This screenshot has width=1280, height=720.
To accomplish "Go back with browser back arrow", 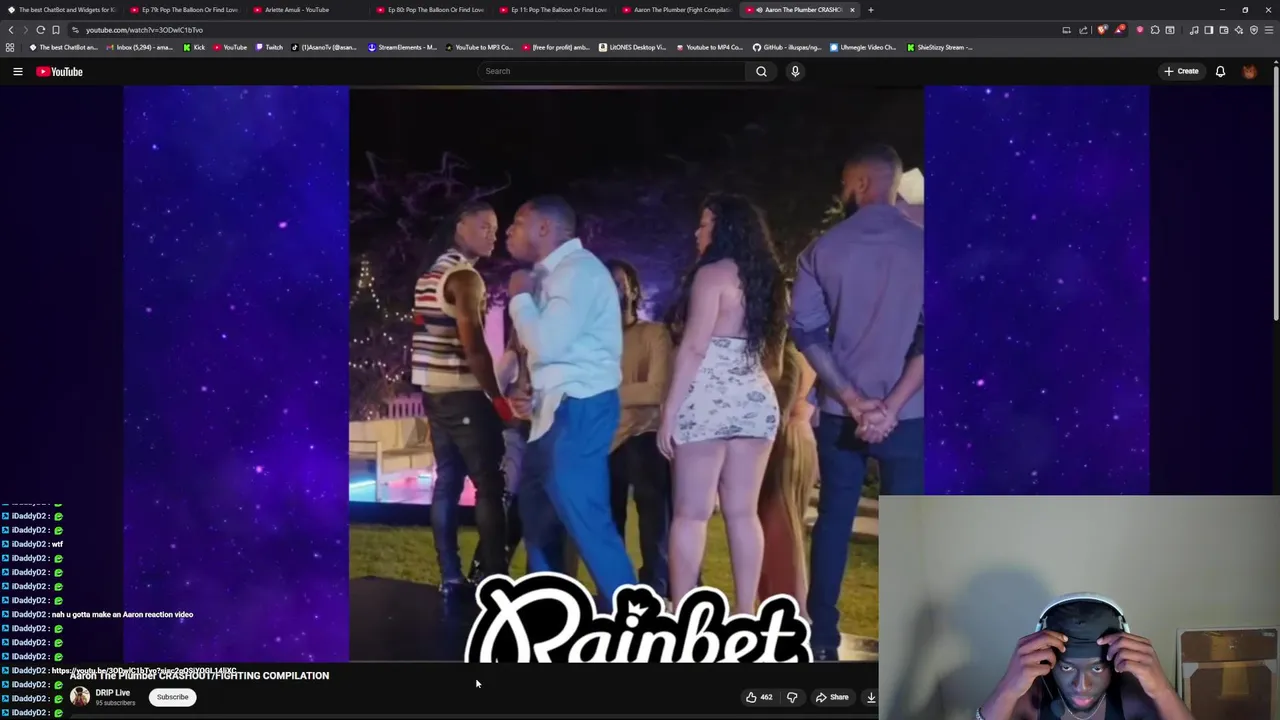I will tap(11, 30).
